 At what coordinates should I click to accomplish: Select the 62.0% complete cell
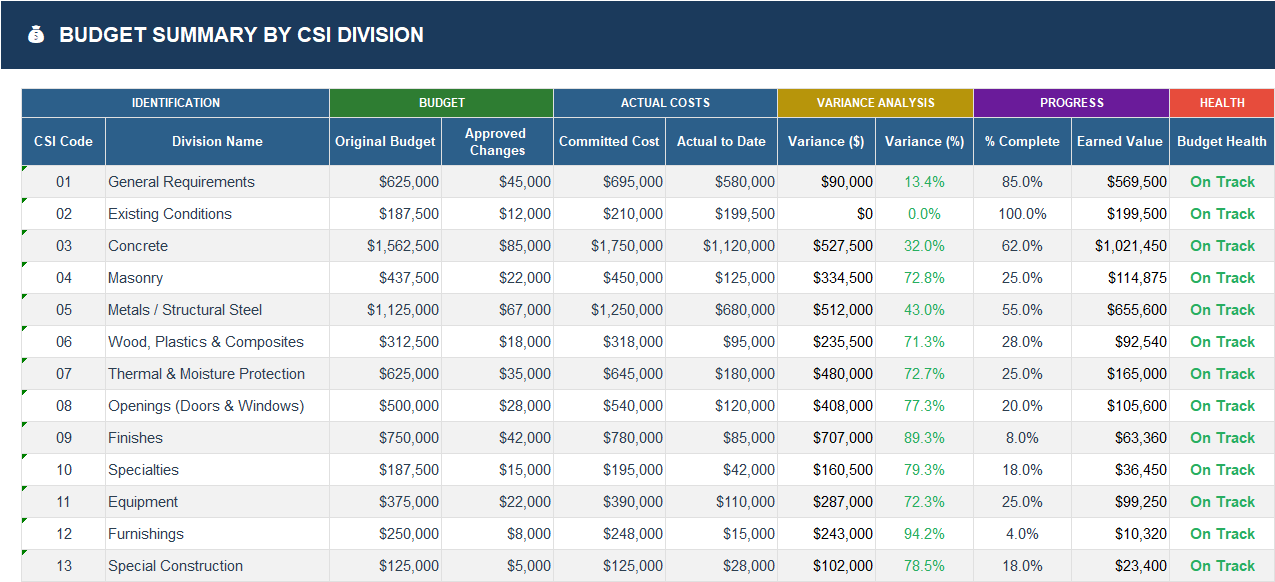[x=1022, y=246]
